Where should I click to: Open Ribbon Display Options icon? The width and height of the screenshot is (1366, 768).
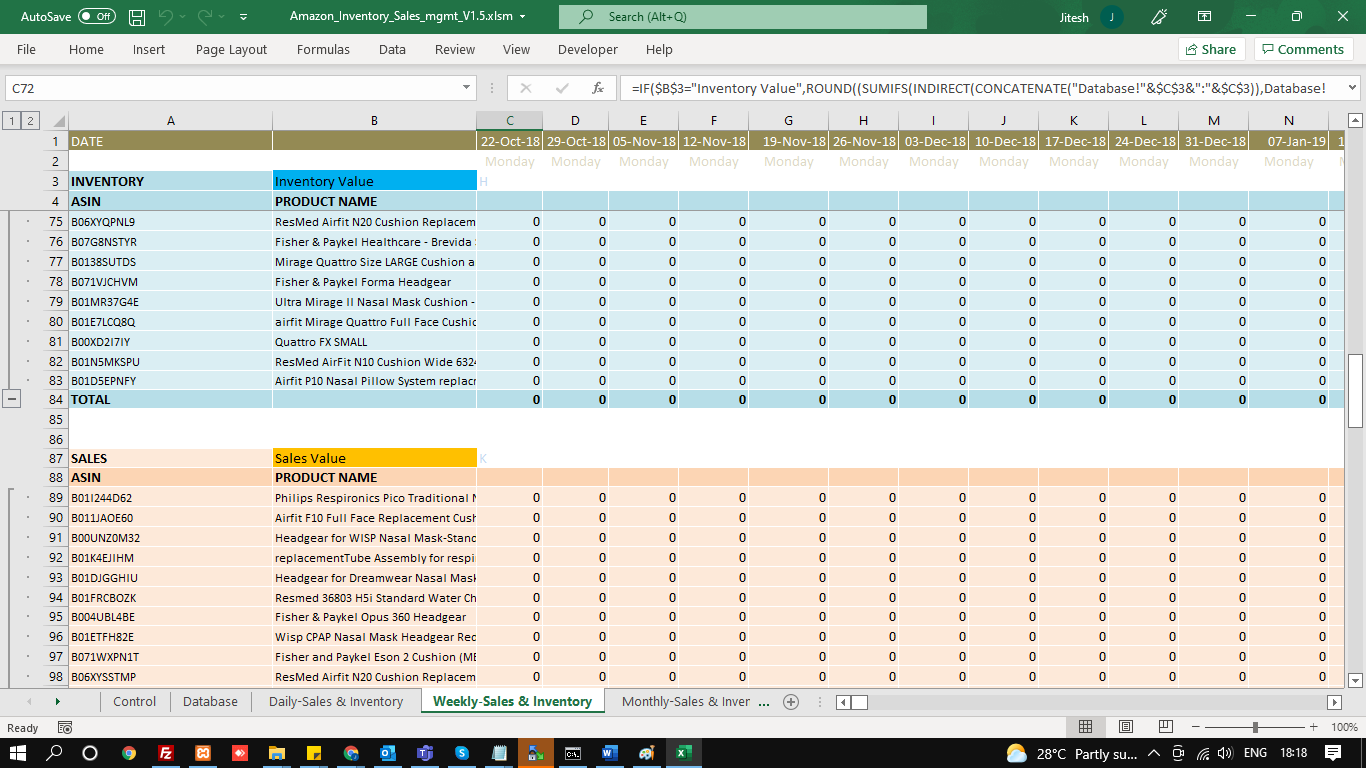[1204, 17]
